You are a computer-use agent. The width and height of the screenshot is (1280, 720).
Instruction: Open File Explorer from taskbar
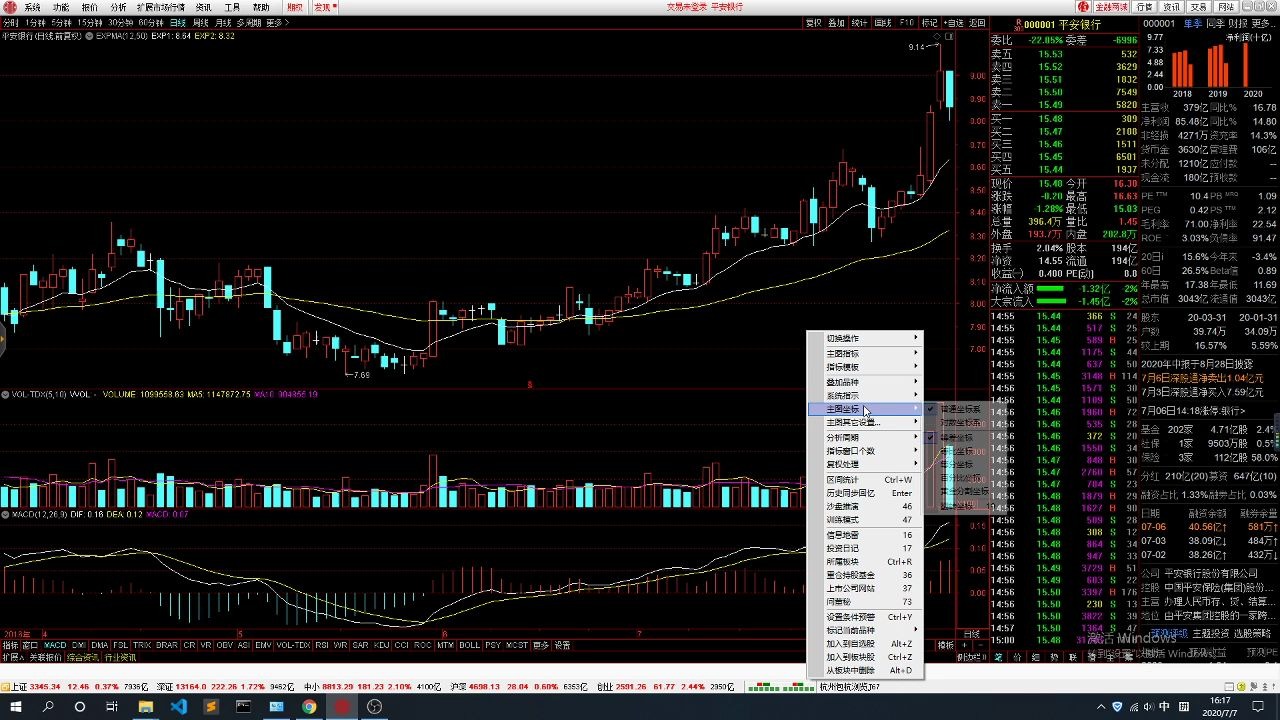tap(145, 706)
